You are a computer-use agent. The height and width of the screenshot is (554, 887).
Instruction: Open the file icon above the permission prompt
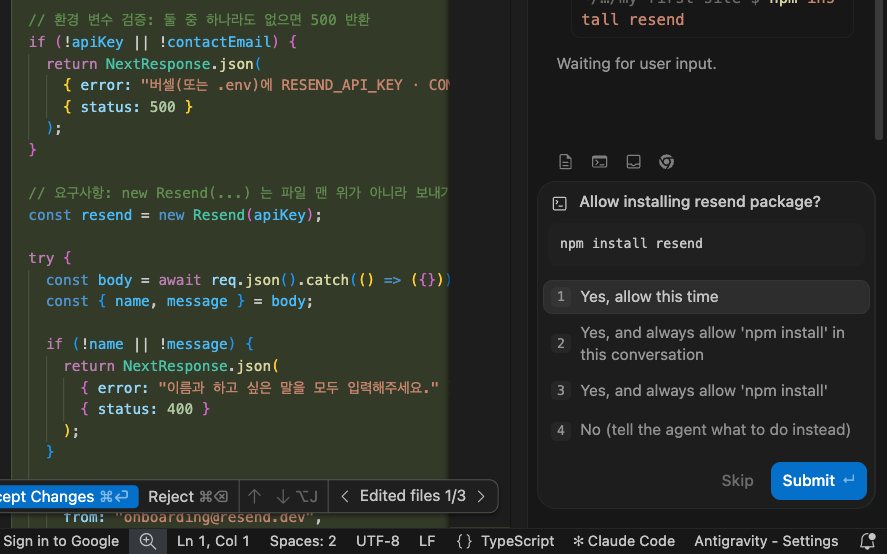(x=565, y=162)
